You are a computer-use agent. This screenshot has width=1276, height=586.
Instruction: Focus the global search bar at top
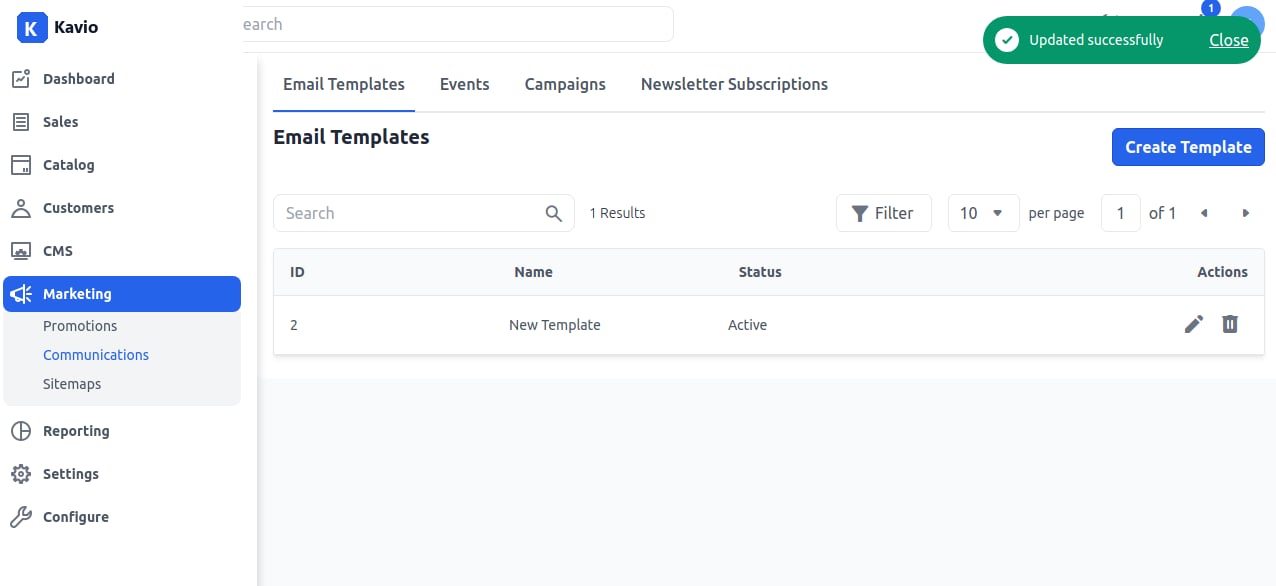point(458,24)
